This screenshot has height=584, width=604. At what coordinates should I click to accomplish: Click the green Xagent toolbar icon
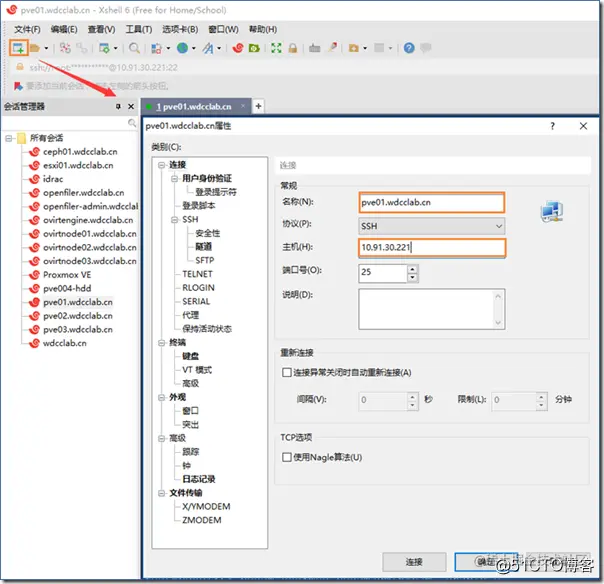click(x=254, y=48)
